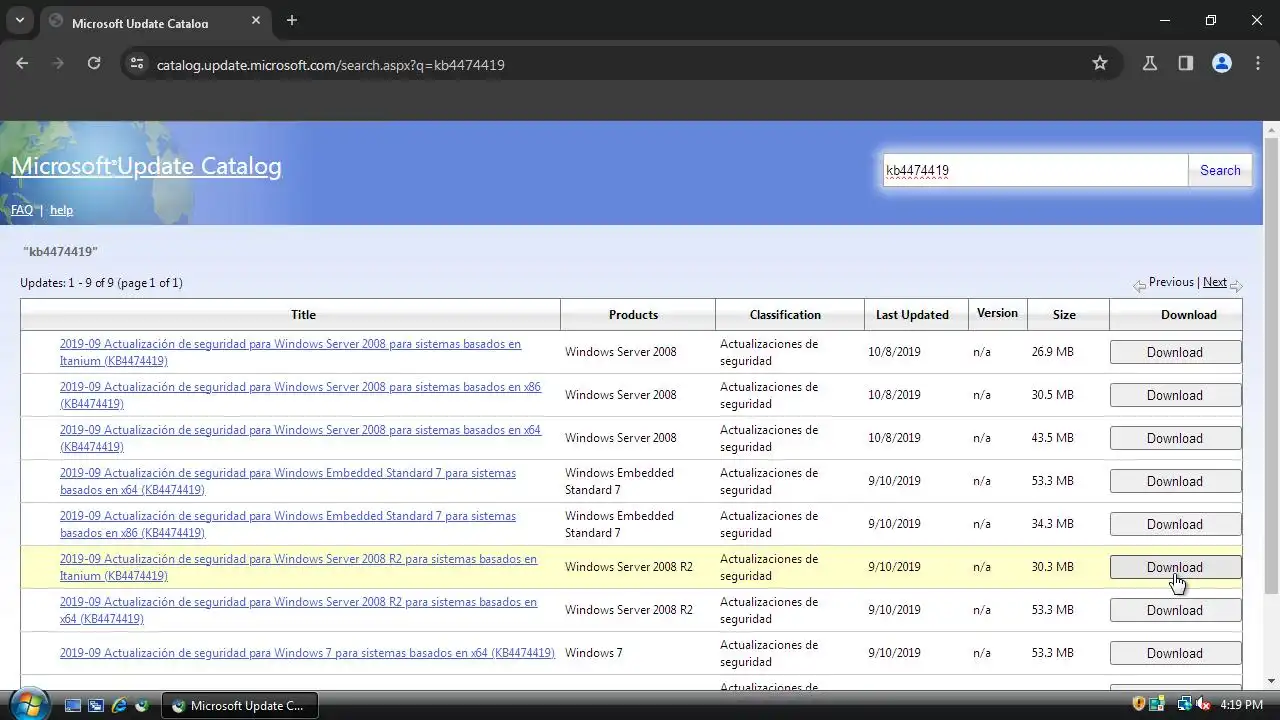Viewport: 1280px width, 720px height.
Task: Click "Updates: 1 - 9 of 9" results count
Action: point(101,283)
